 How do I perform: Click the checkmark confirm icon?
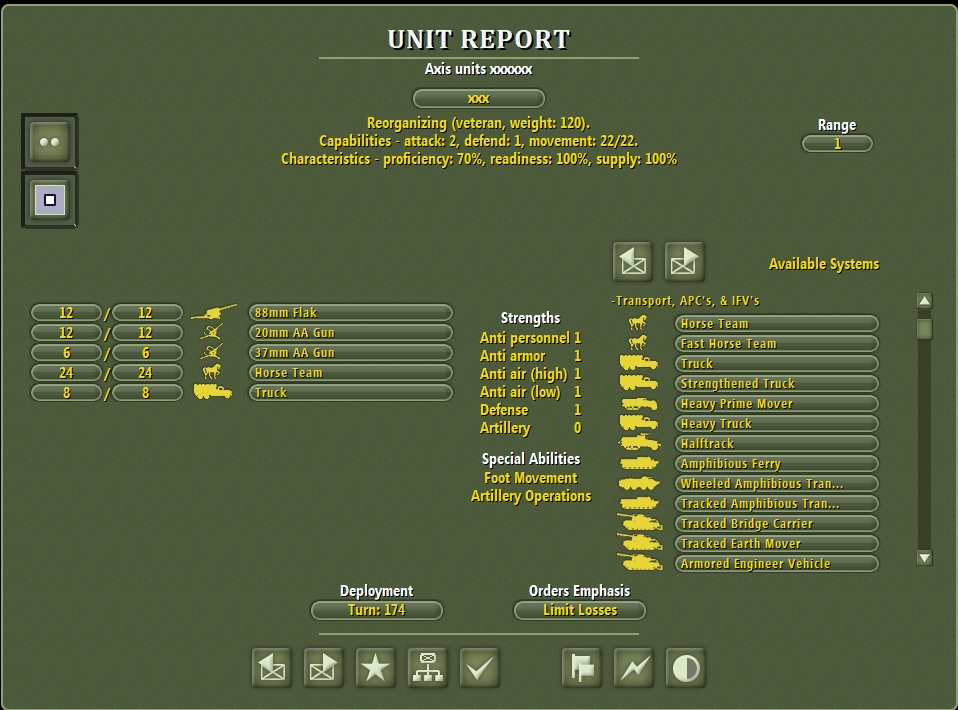[479, 668]
